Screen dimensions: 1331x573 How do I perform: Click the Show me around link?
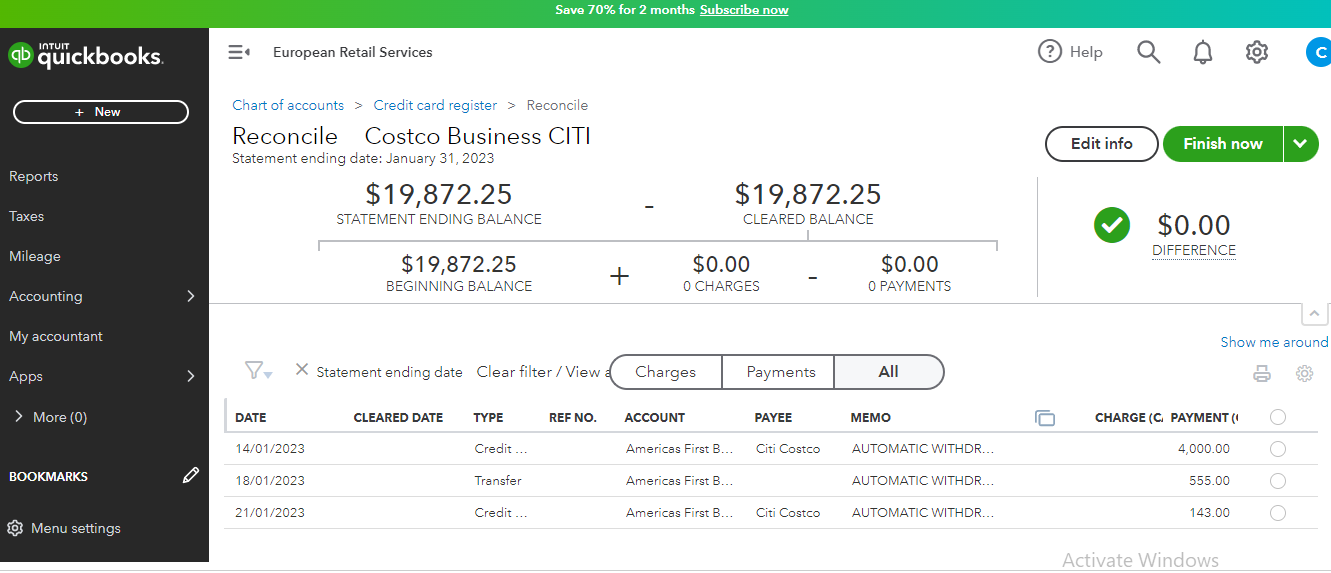coord(1275,342)
